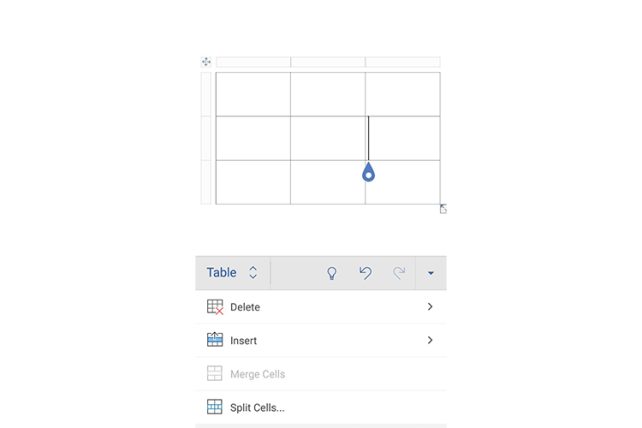
Task: Click the table resize handle at corner
Action: point(443,208)
